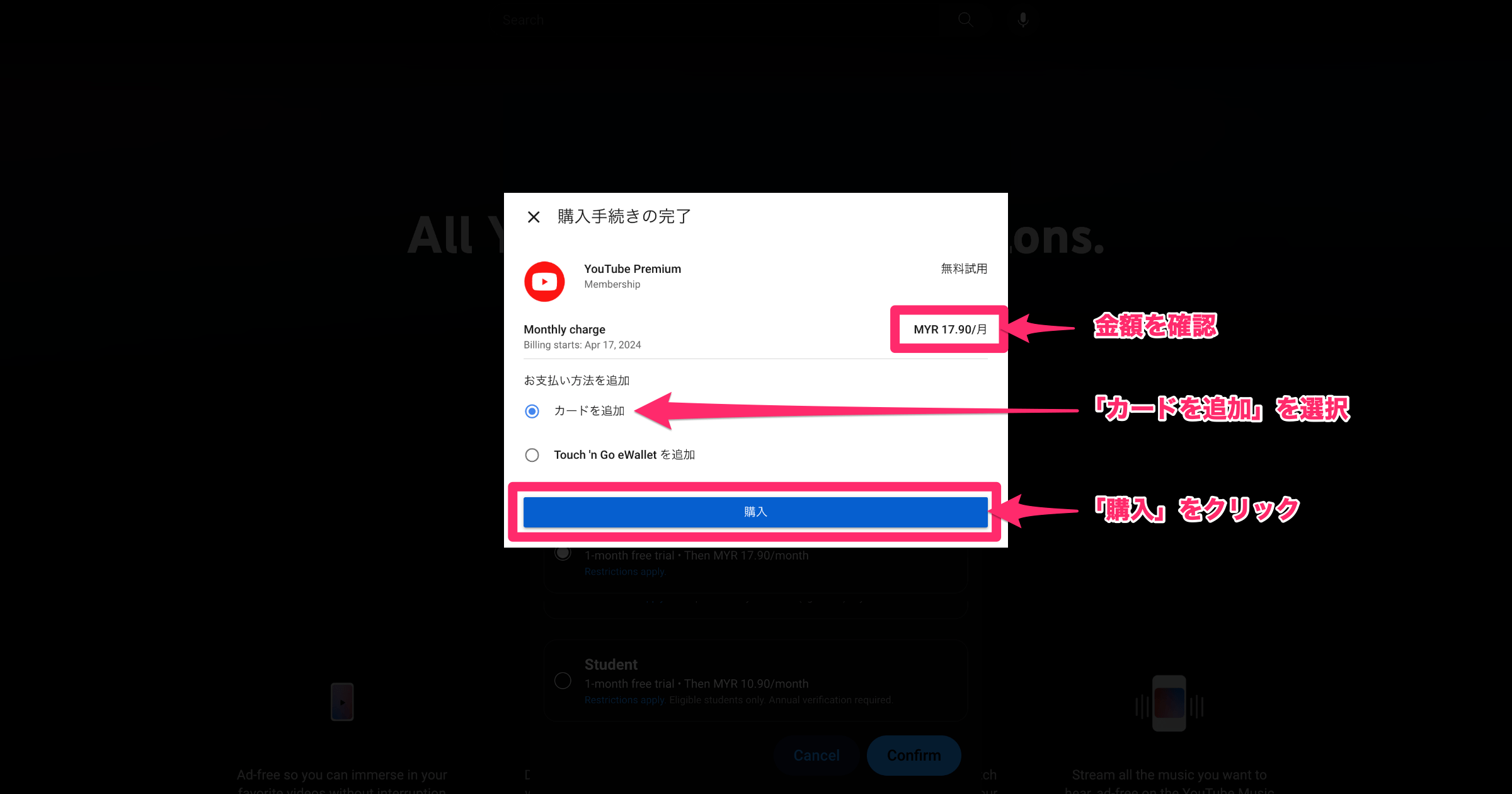Click the close X icon on dialog
Image resolution: width=1512 pixels, height=794 pixels.
[x=534, y=216]
